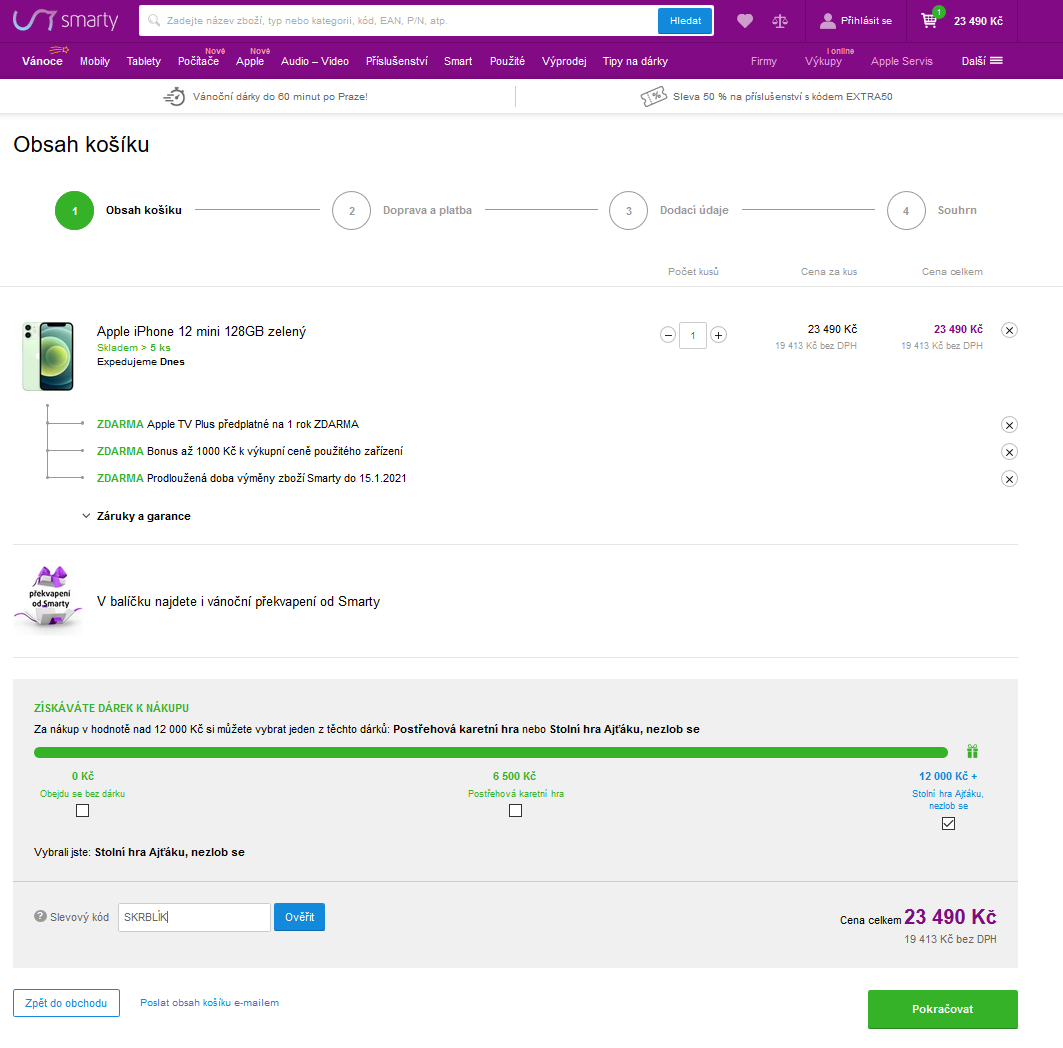Uncheck the 'Stolní hra Ajťáku' checkbox
This screenshot has height=1048, width=1063.
[x=948, y=824]
